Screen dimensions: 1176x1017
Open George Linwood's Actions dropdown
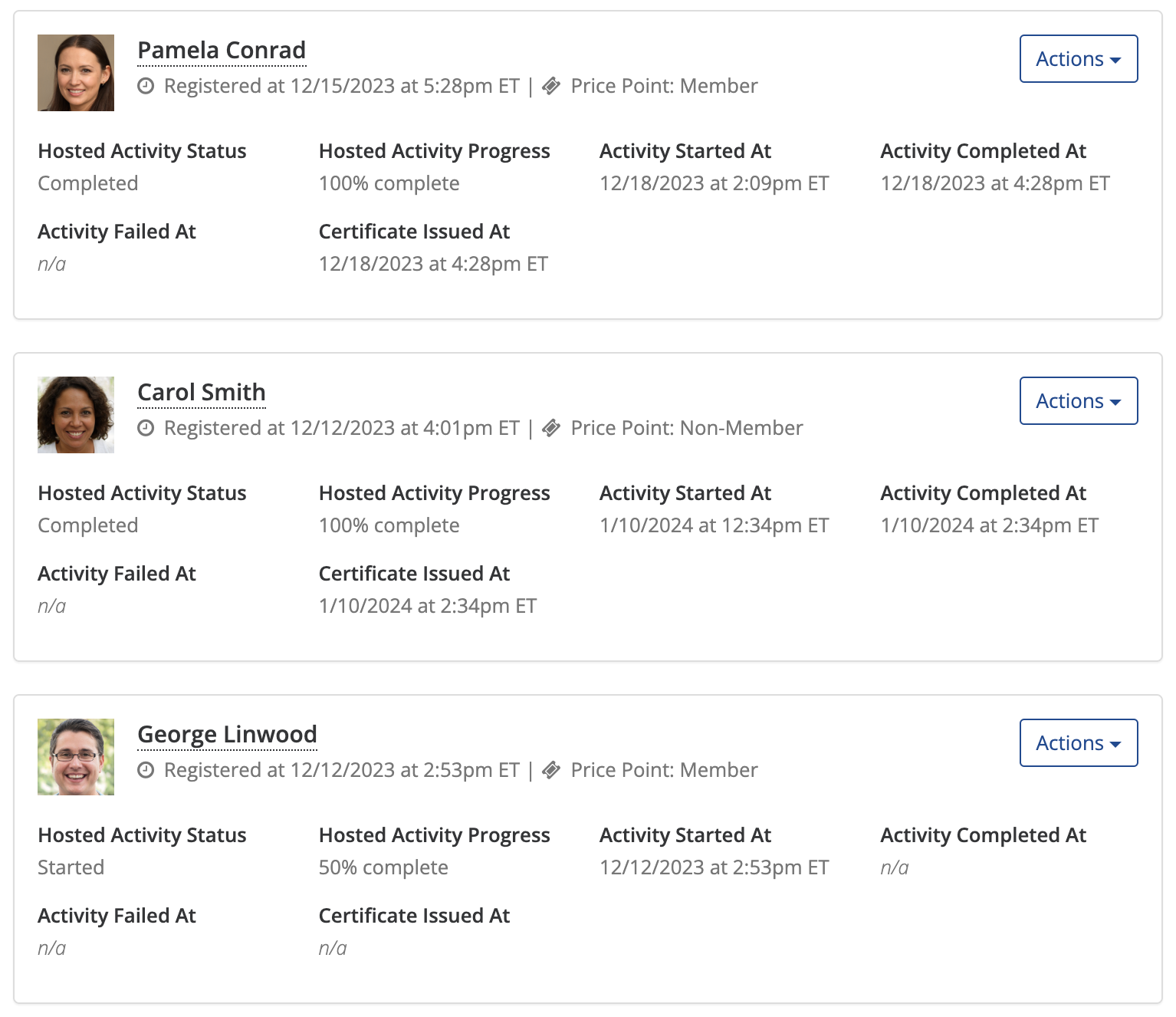[x=1078, y=743]
